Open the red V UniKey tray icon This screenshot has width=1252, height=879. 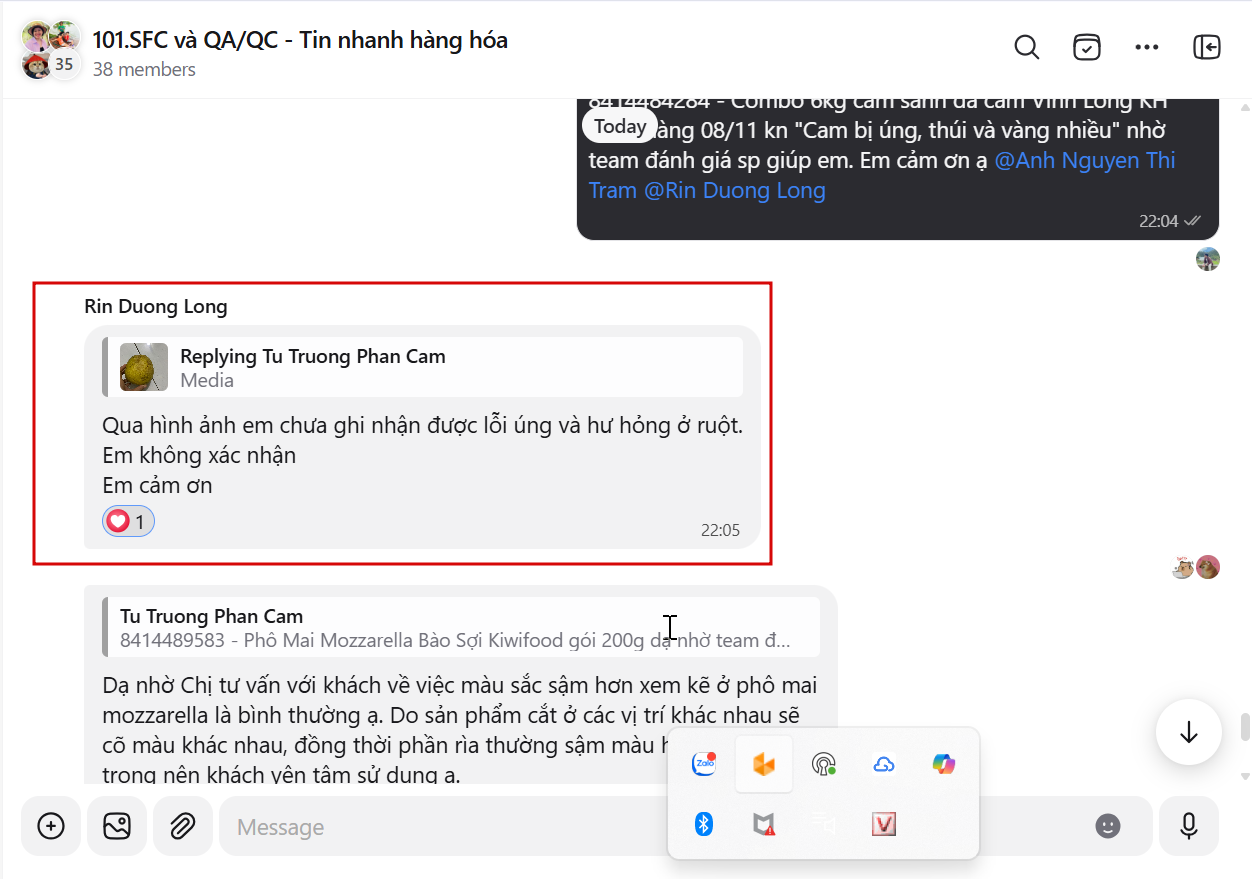[x=883, y=824]
